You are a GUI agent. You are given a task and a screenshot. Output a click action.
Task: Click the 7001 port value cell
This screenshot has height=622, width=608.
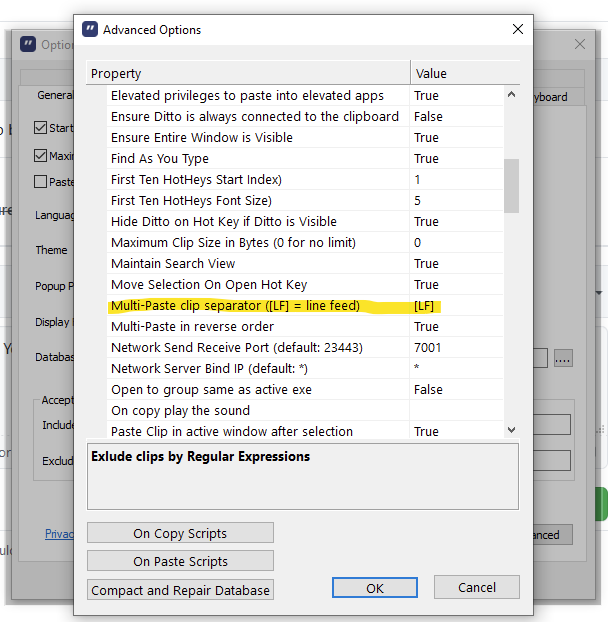click(x=456, y=348)
